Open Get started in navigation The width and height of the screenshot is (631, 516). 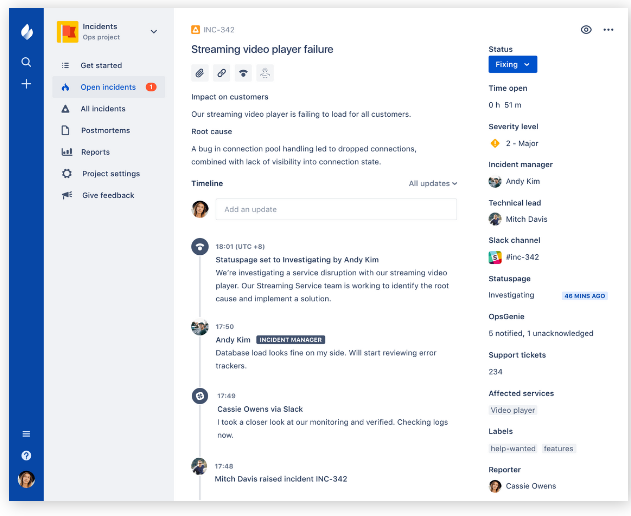[x=108, y=65]
